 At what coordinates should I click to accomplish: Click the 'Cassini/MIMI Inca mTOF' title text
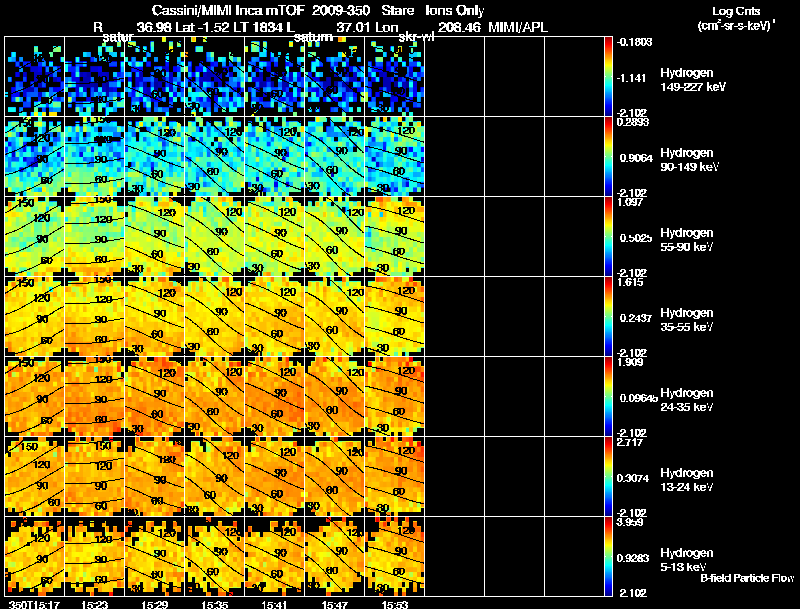click(x=228, y=10)
